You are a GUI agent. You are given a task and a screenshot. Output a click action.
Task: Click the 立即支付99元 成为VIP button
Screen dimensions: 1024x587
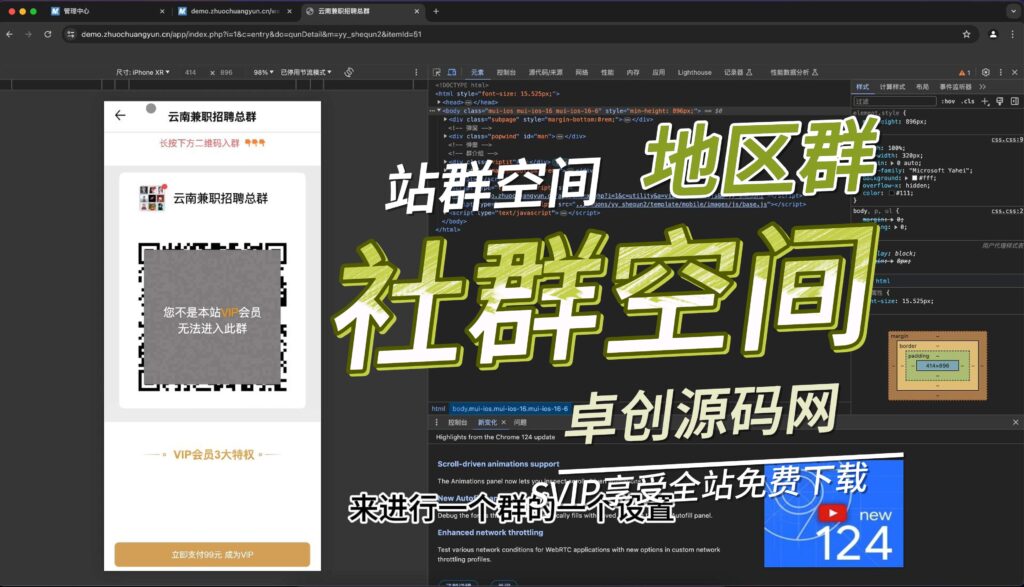tap(212, 554)
